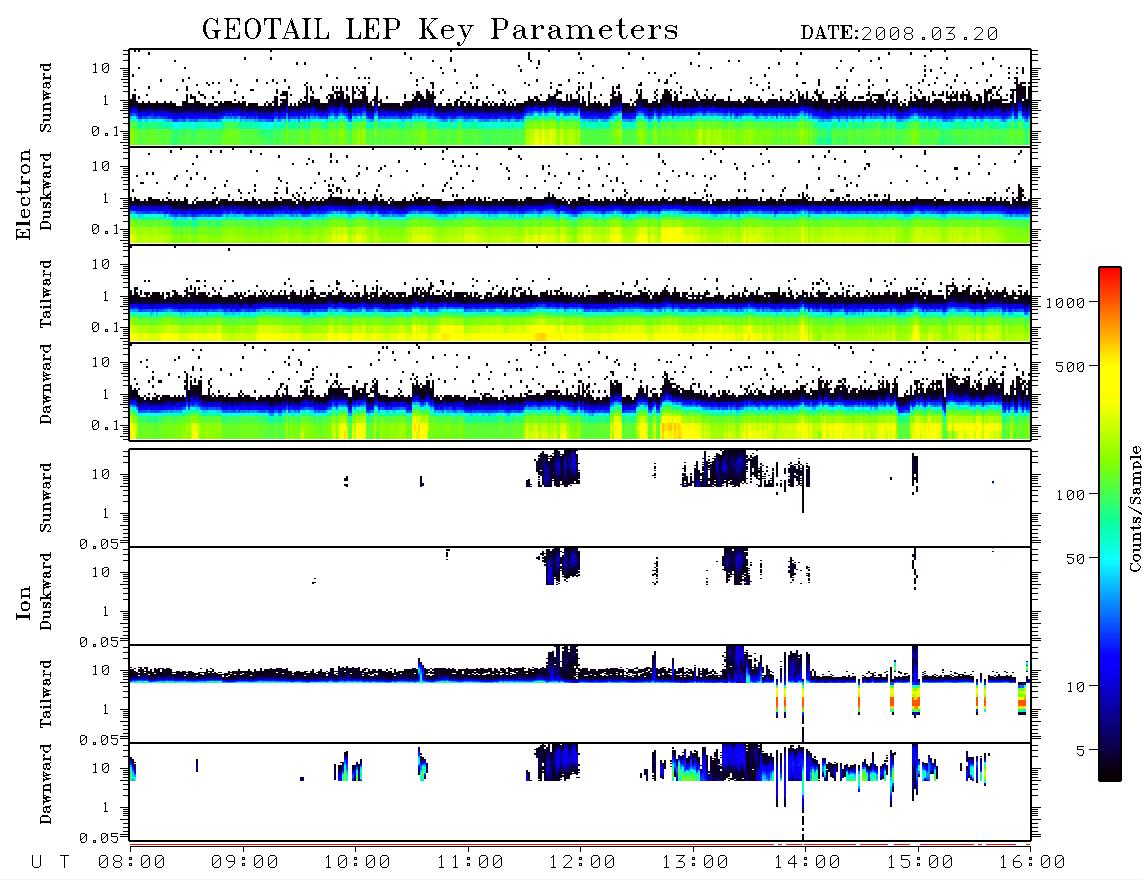Click the 16:00 time axis label
Viewport: 1142px width, 880px height.
coord(1032,863)
